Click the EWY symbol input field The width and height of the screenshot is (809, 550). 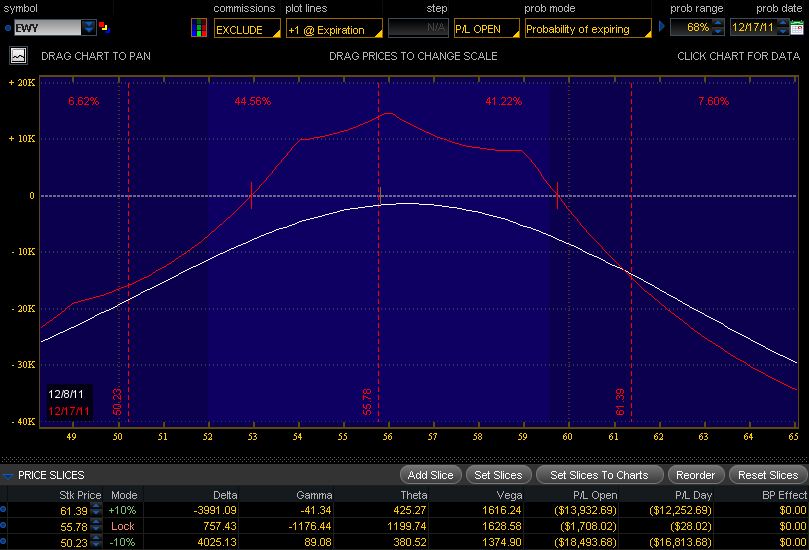pos(47,28)
